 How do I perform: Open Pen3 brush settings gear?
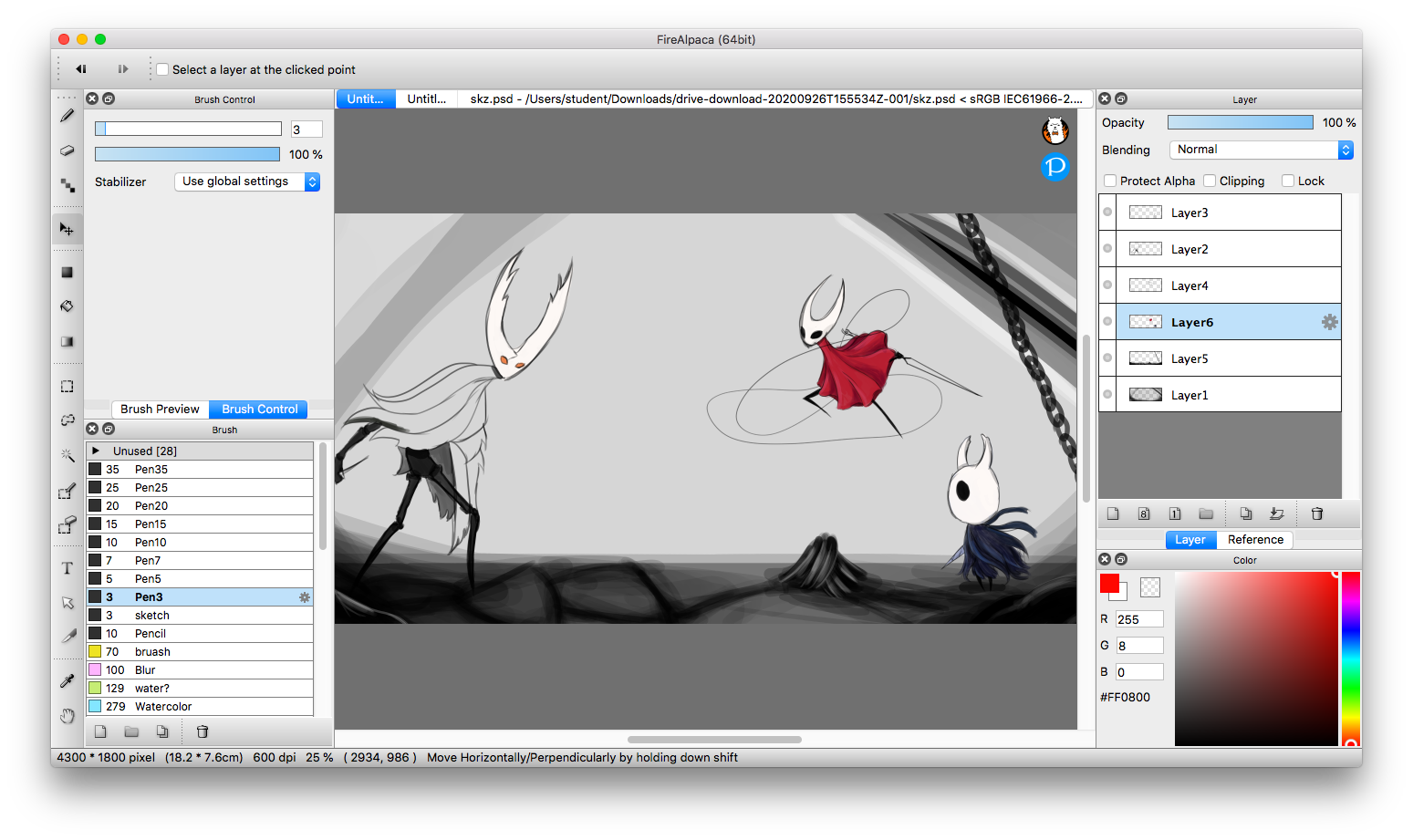(305, 597)
